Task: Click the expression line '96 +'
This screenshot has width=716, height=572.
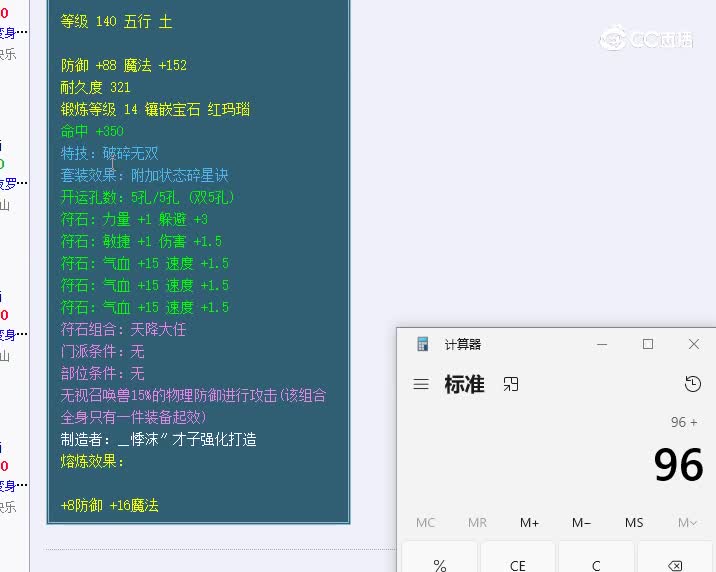Action: pyautogui.click(x=684, y=422)
